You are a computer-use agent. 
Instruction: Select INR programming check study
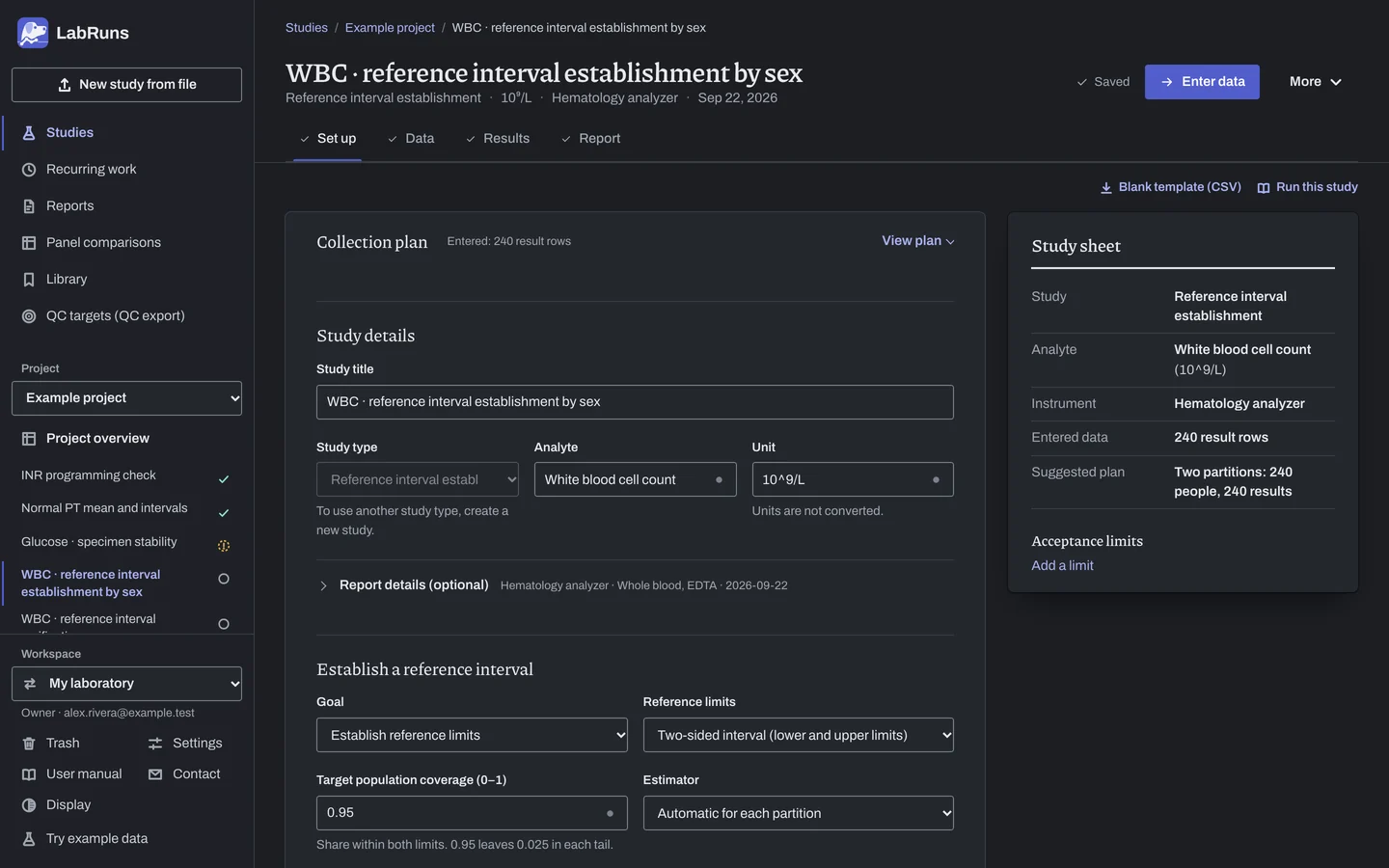(x=89, y=475)
